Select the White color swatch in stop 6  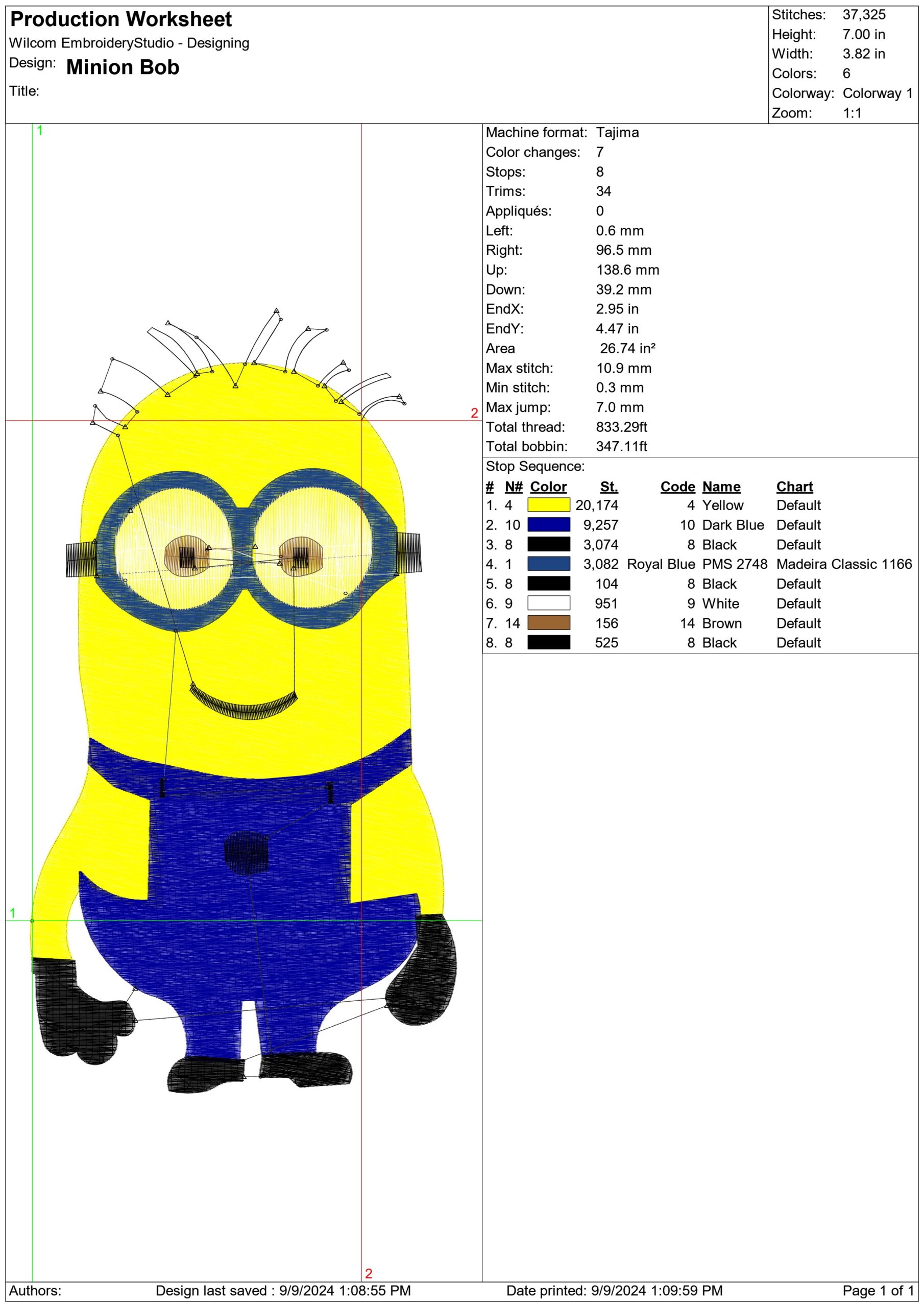tap(548, 603)
